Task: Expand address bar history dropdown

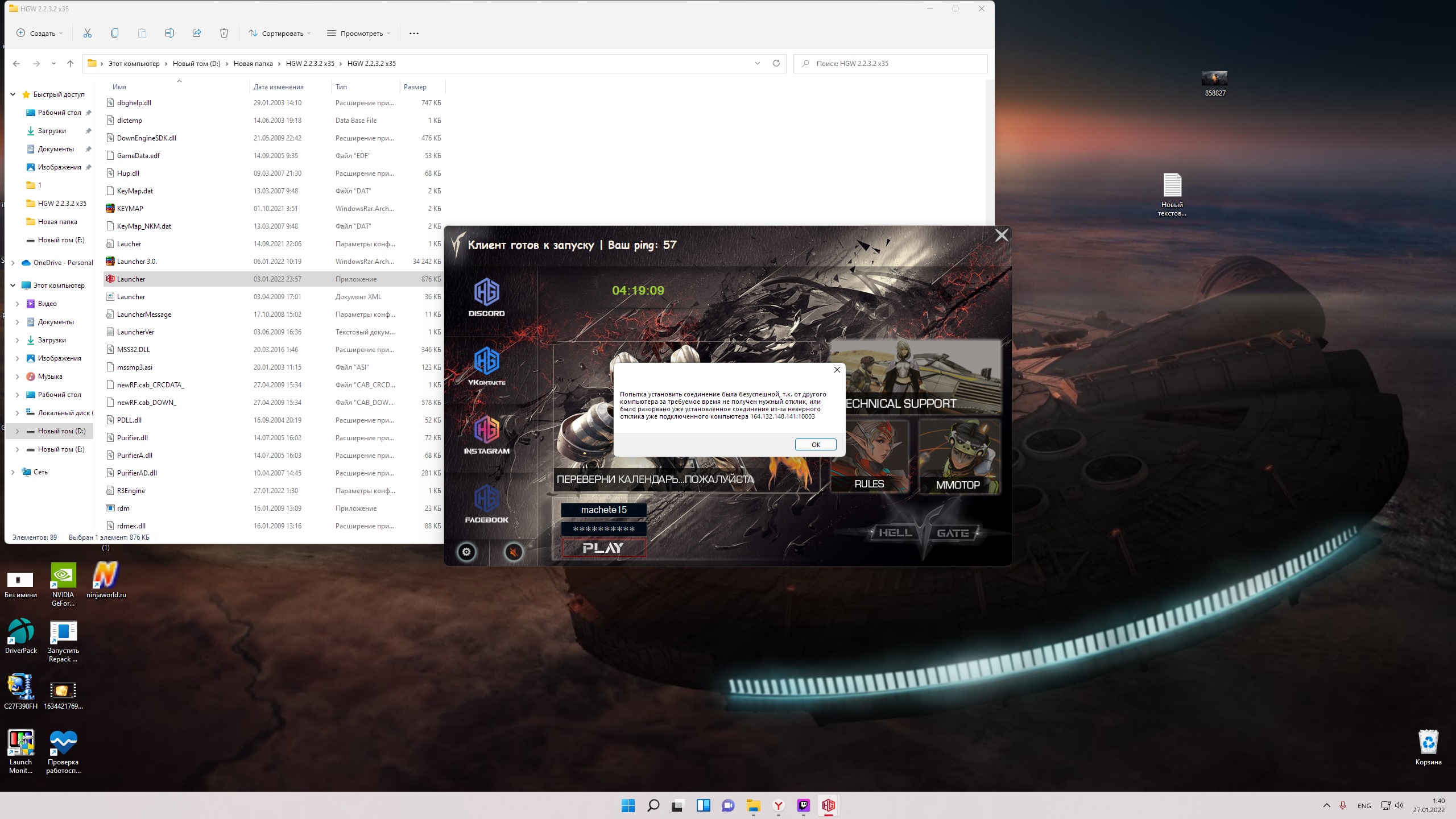Action: click(758, 63)
